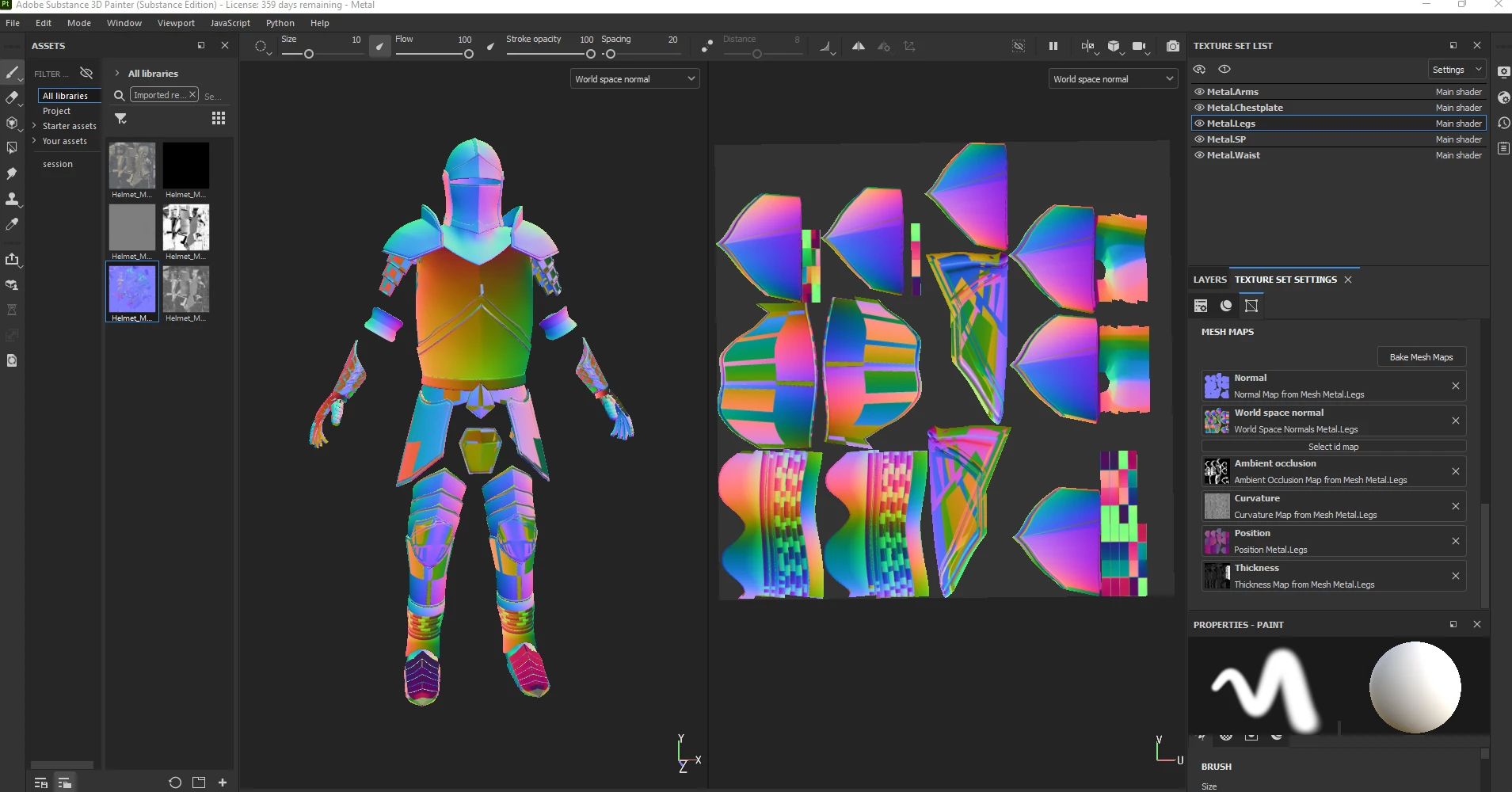Click the funnel filter icon in Assets
The width and height of the screenshot is (1512, 792).
(x=120, y=118)
